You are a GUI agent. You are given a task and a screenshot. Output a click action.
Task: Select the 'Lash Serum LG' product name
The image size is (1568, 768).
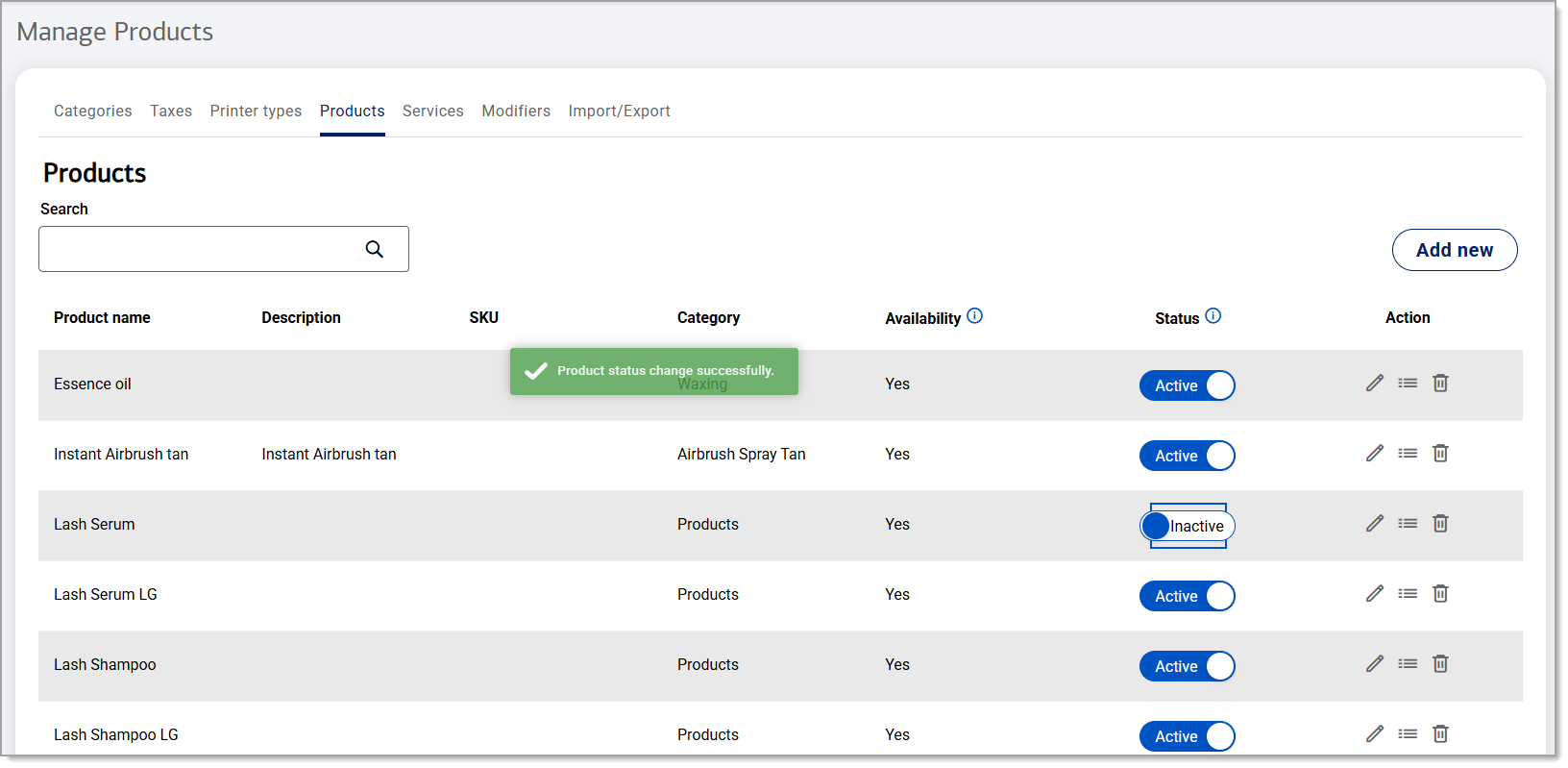[106, 594]
